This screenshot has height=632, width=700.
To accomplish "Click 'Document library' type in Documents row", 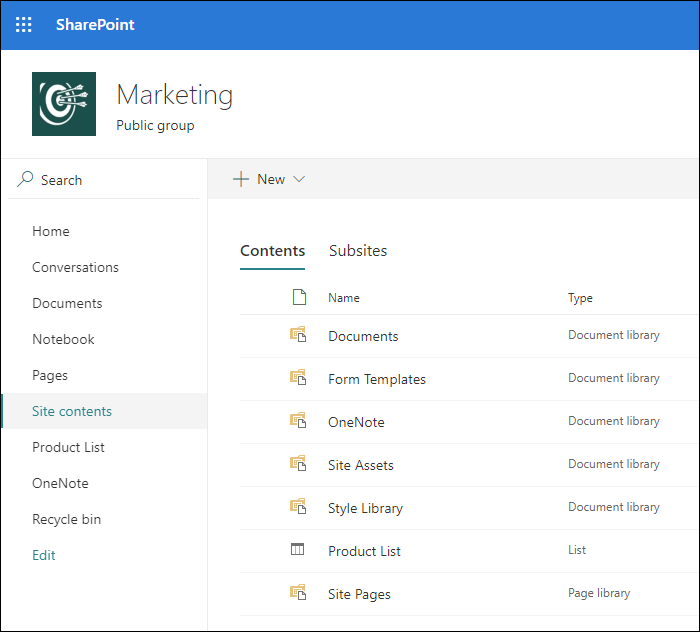I will pos(614,335).
